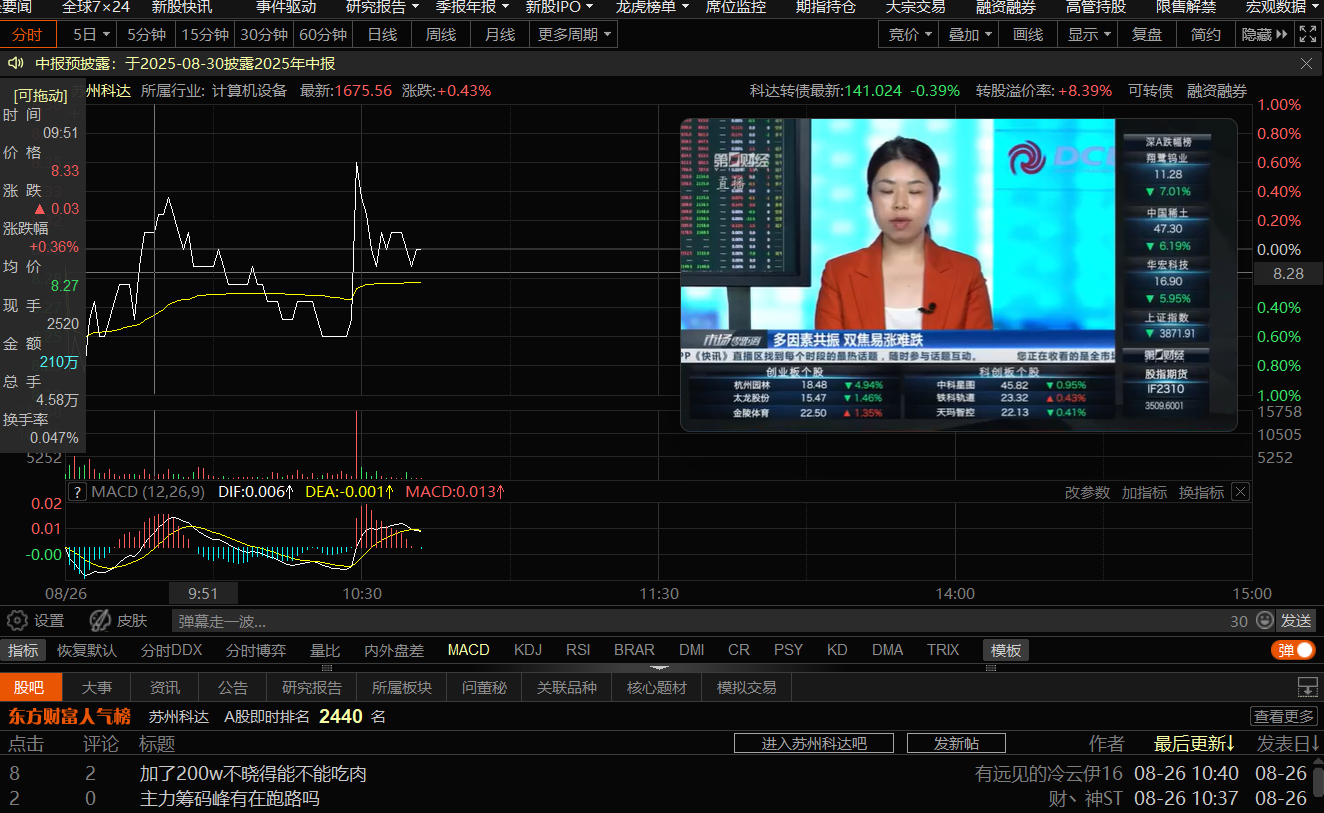Image resolution: width=1324 pixels, height=813 pixels.
Task: Switch to 日线 chart
Action: coord(382,34)
